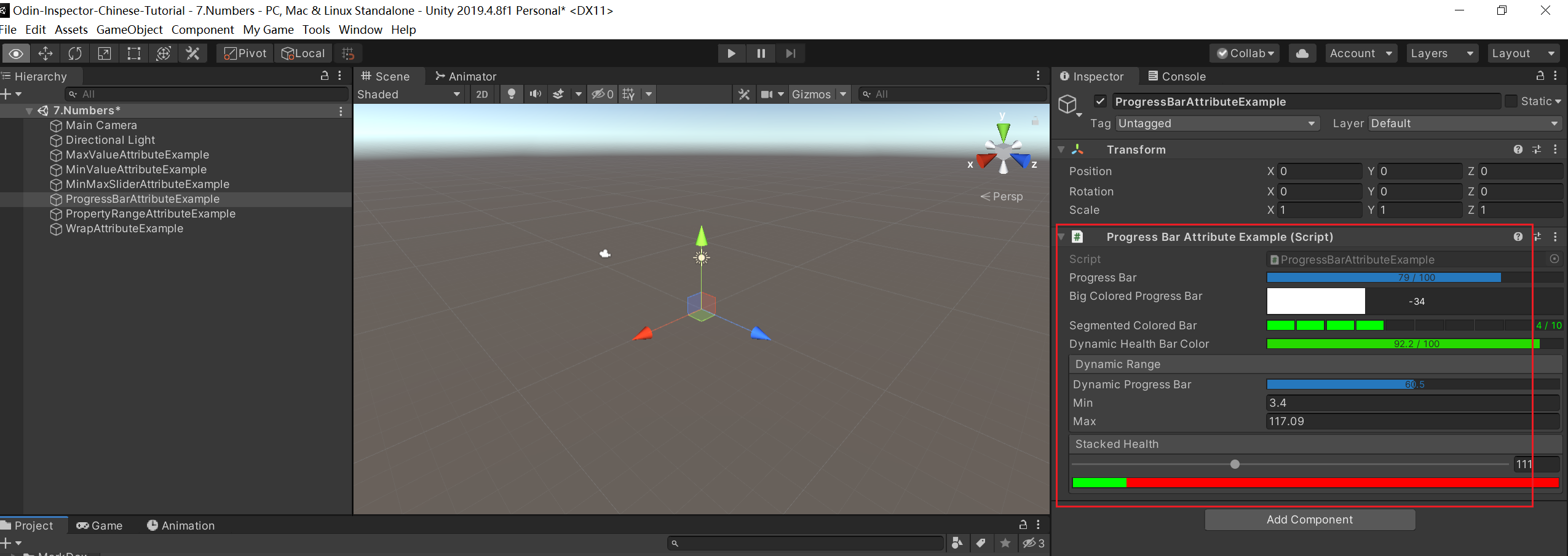Open the My Game menu
1568x556 pixels.
(x=268, y=29)
